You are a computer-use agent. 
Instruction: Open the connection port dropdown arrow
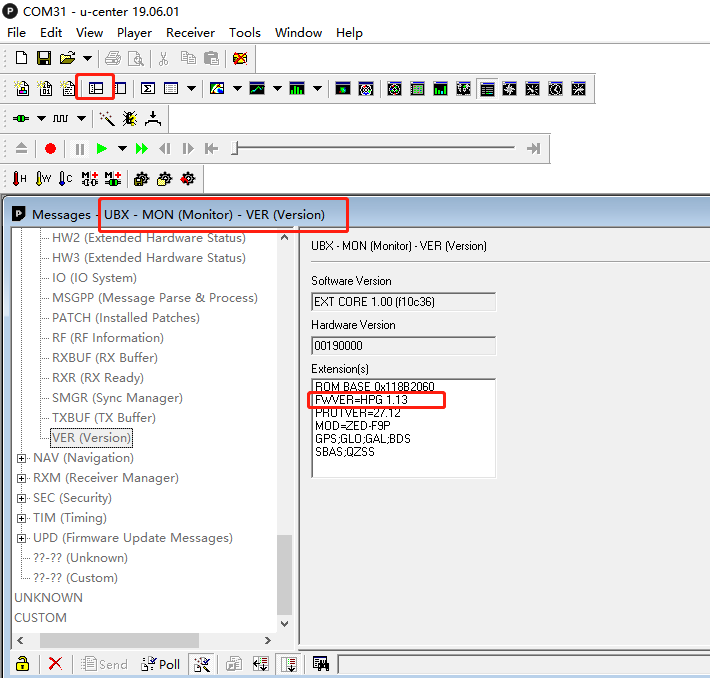click(x=41, y=119)
